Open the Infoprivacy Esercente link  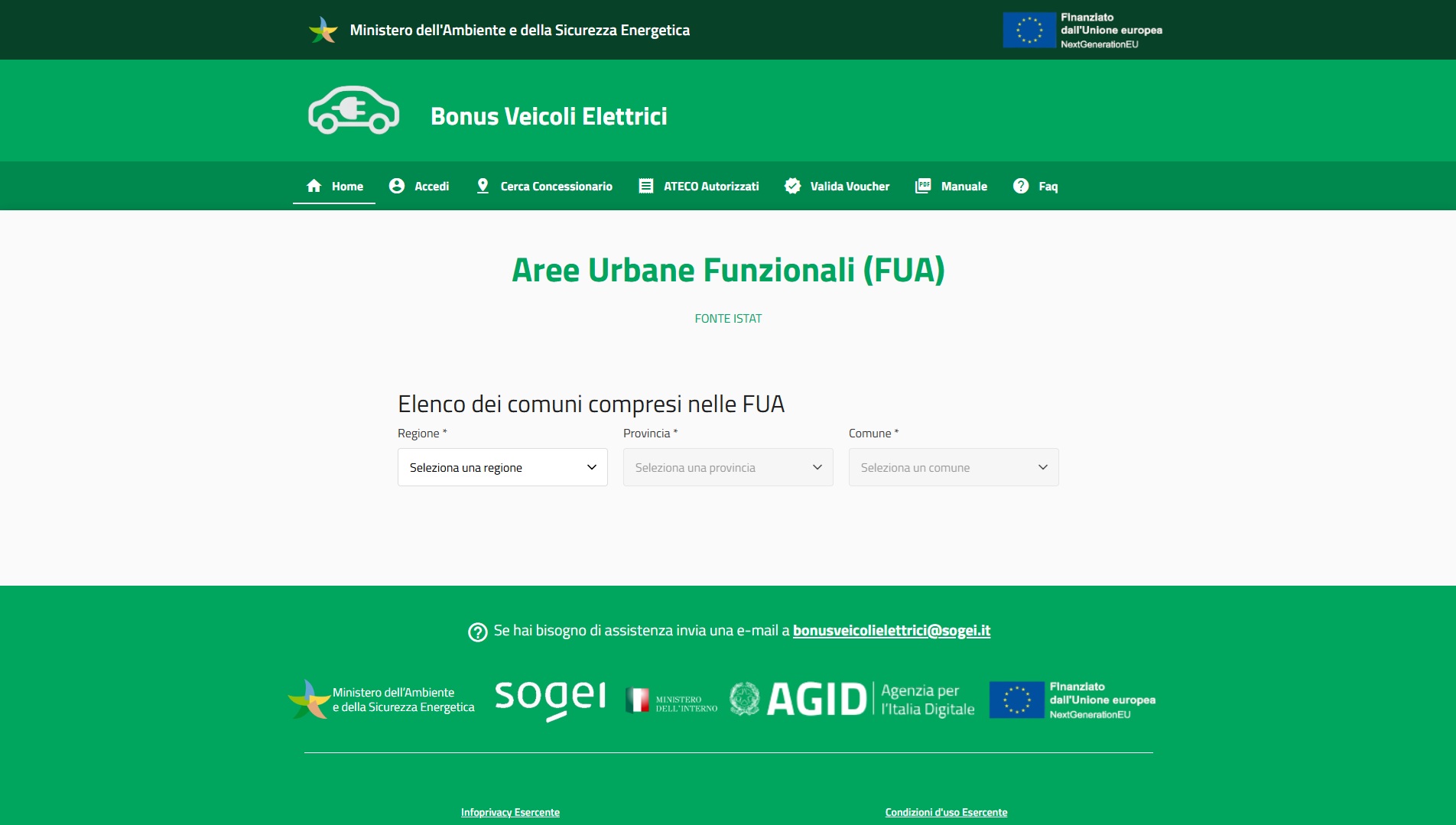(x=510, y=812)
